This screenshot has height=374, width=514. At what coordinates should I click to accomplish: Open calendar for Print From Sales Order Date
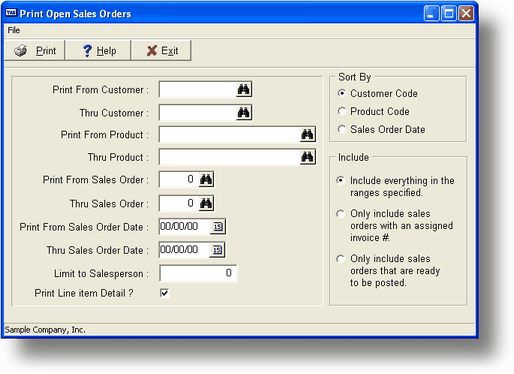(218, 227)
